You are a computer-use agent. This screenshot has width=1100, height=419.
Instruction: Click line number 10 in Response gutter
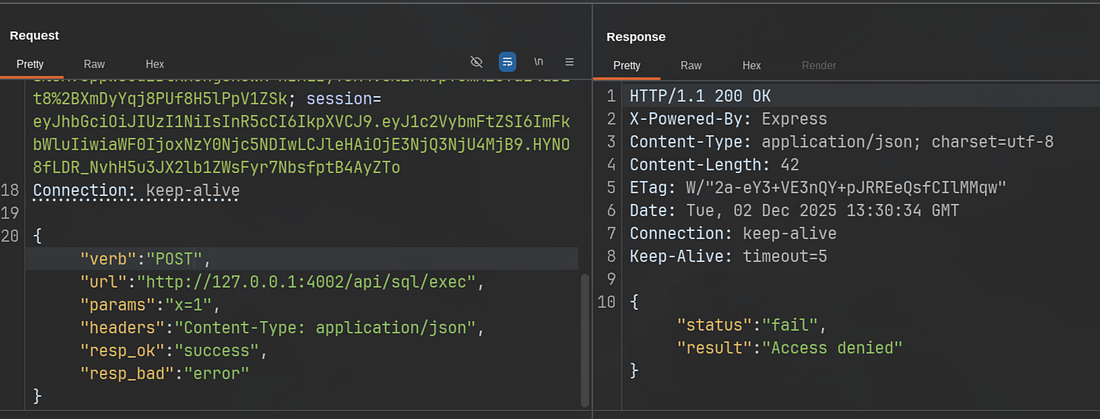(x=608, y=302)
